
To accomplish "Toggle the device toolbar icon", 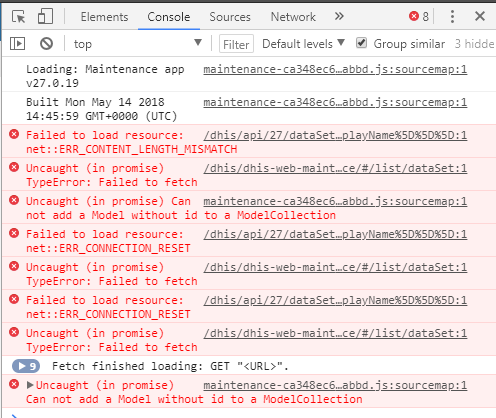I will (x=45, y=16).
